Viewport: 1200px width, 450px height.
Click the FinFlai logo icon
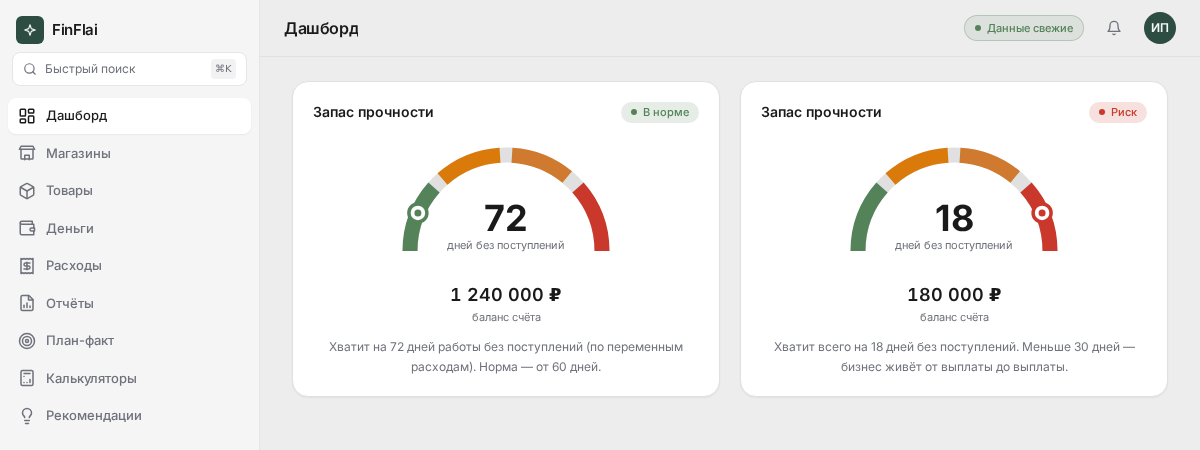tap(30, 30)
